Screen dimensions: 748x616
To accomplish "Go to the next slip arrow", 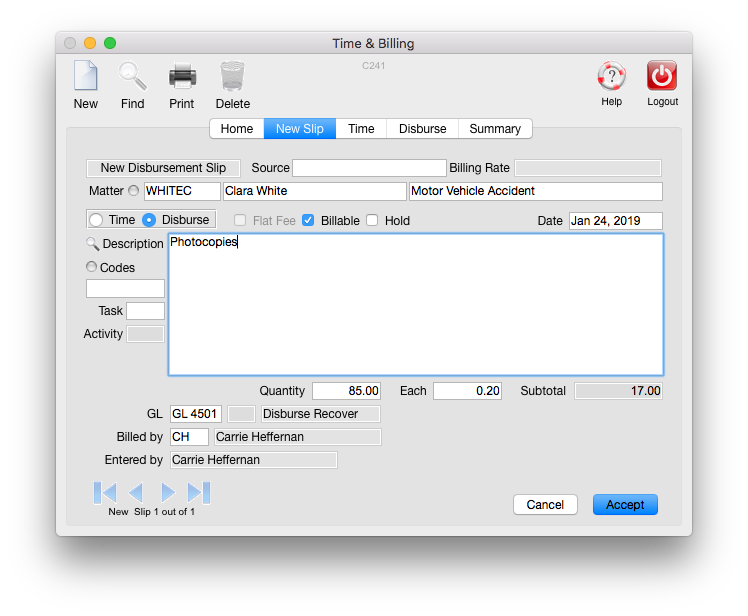I will (x=168, y=492).
